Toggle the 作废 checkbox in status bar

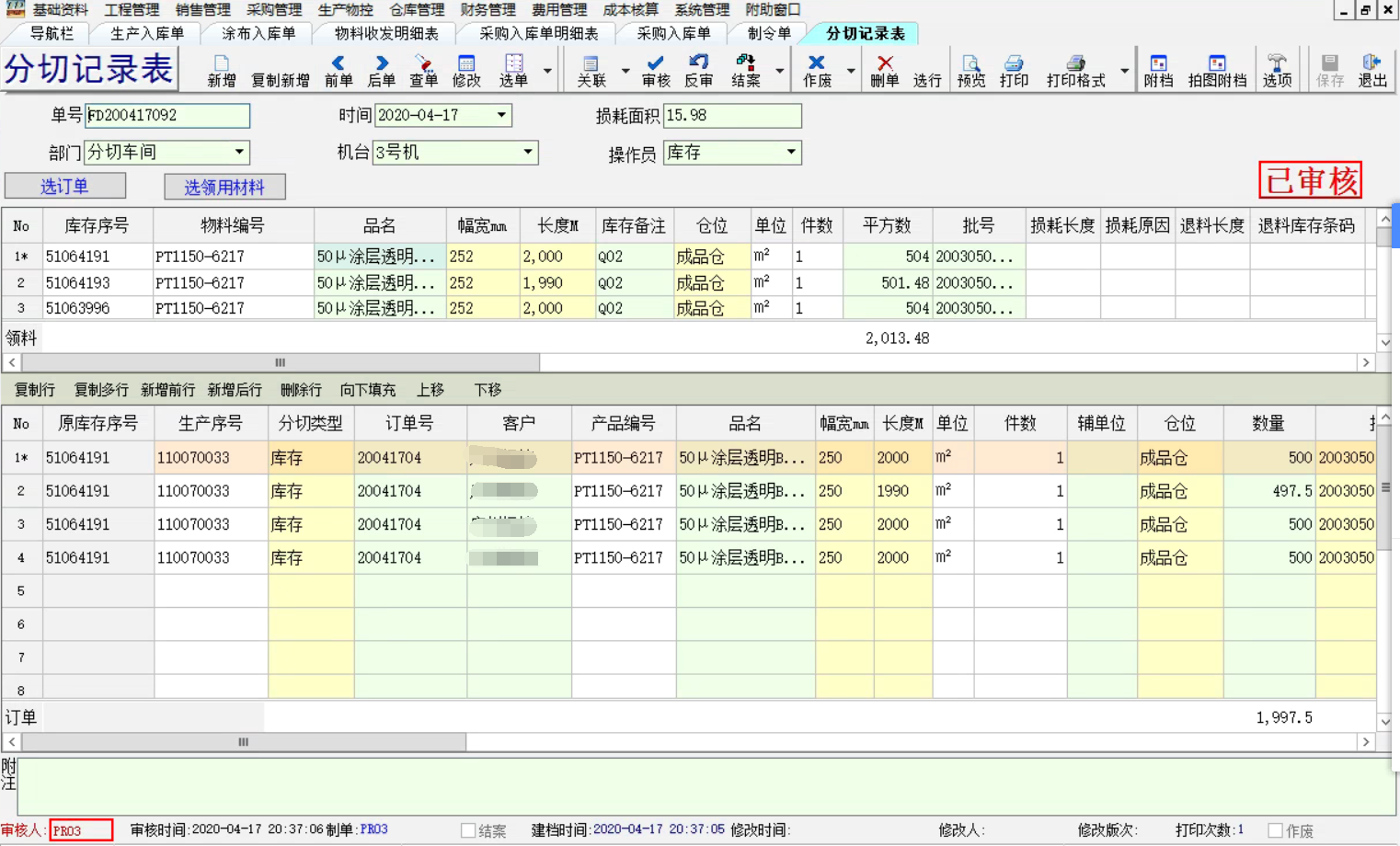(1275, 830)
